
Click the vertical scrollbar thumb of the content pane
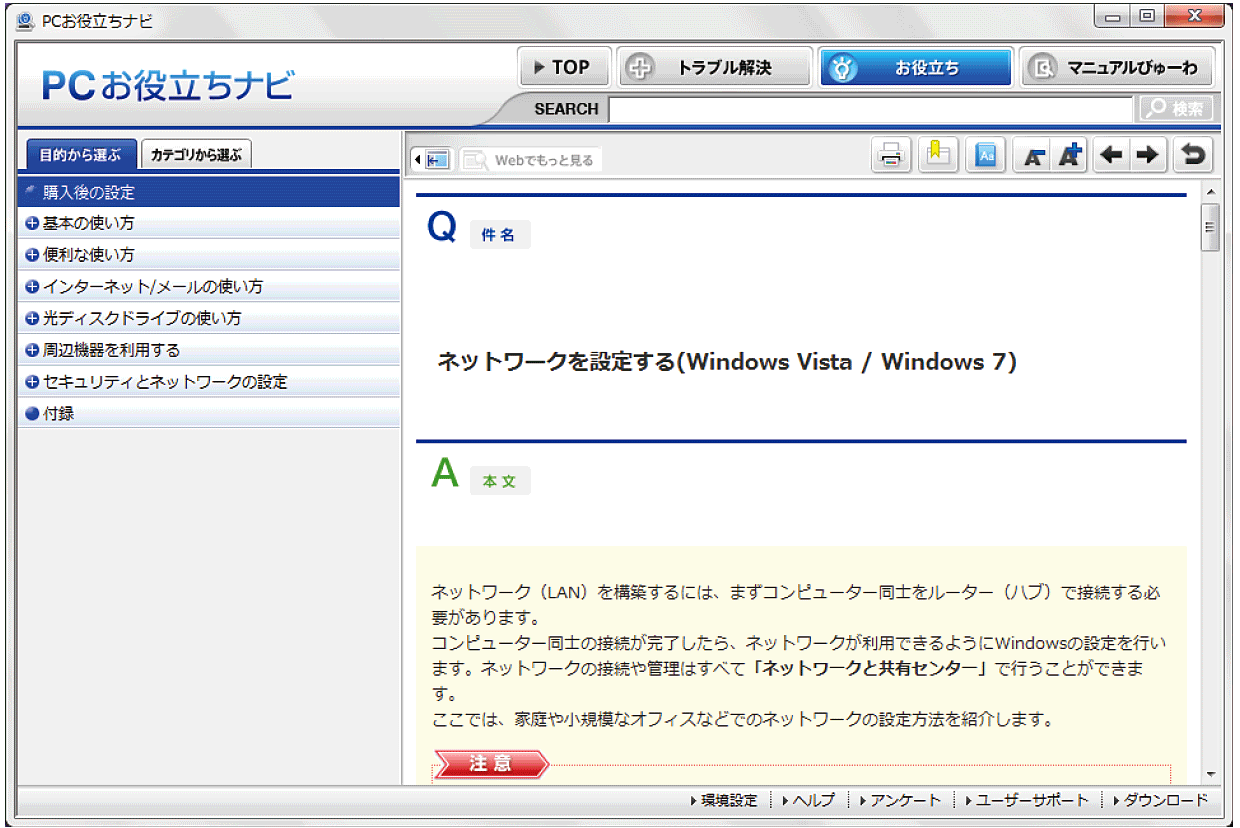1211,228
